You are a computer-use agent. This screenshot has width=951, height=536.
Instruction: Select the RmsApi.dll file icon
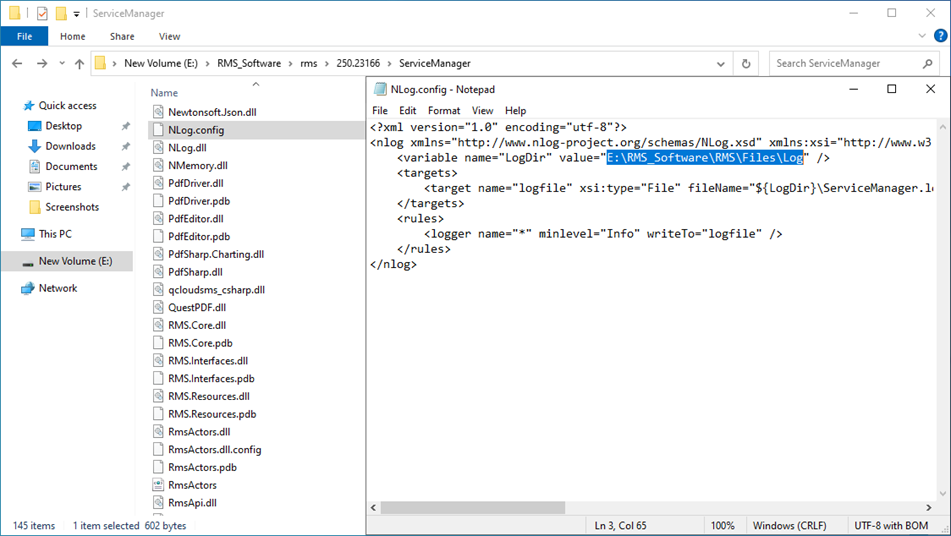point(158,503)
